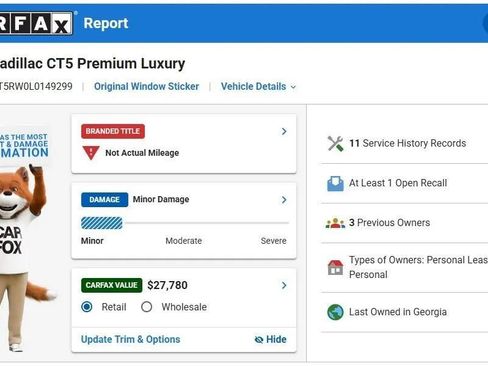The image size is (488, 366).
Task: Click the striped damage severity bar
Action: click(x=102, y=223)
